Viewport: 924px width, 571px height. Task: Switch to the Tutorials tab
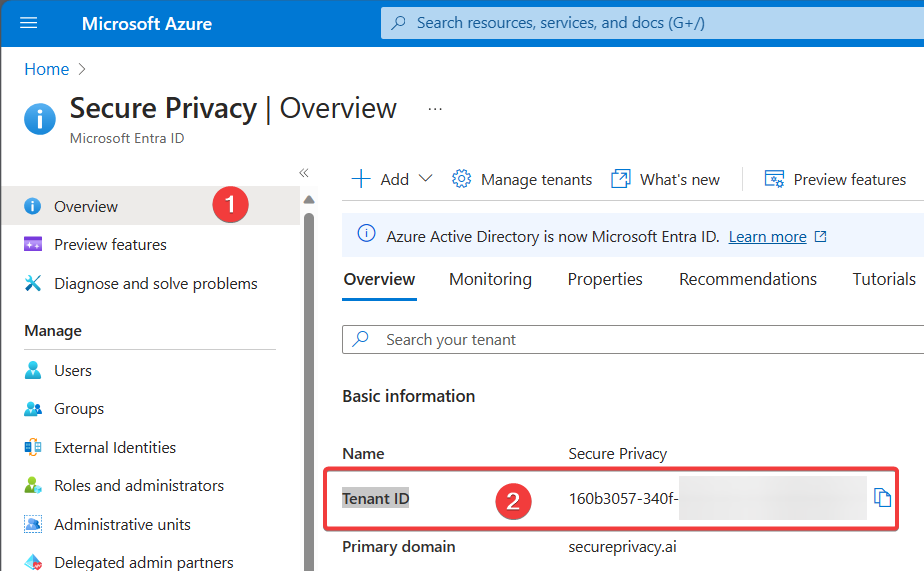click(884, 279)
